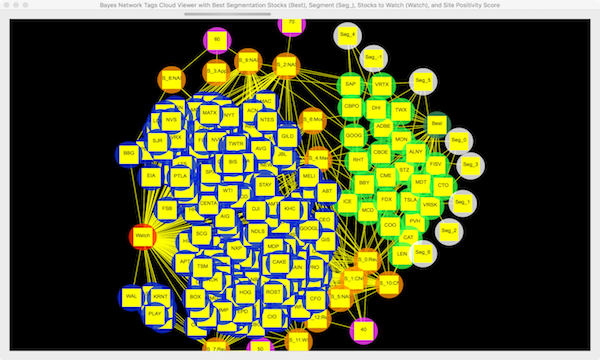600x360 pixels.
Task: Click the orange S_8 node
Action: point(171,79)
